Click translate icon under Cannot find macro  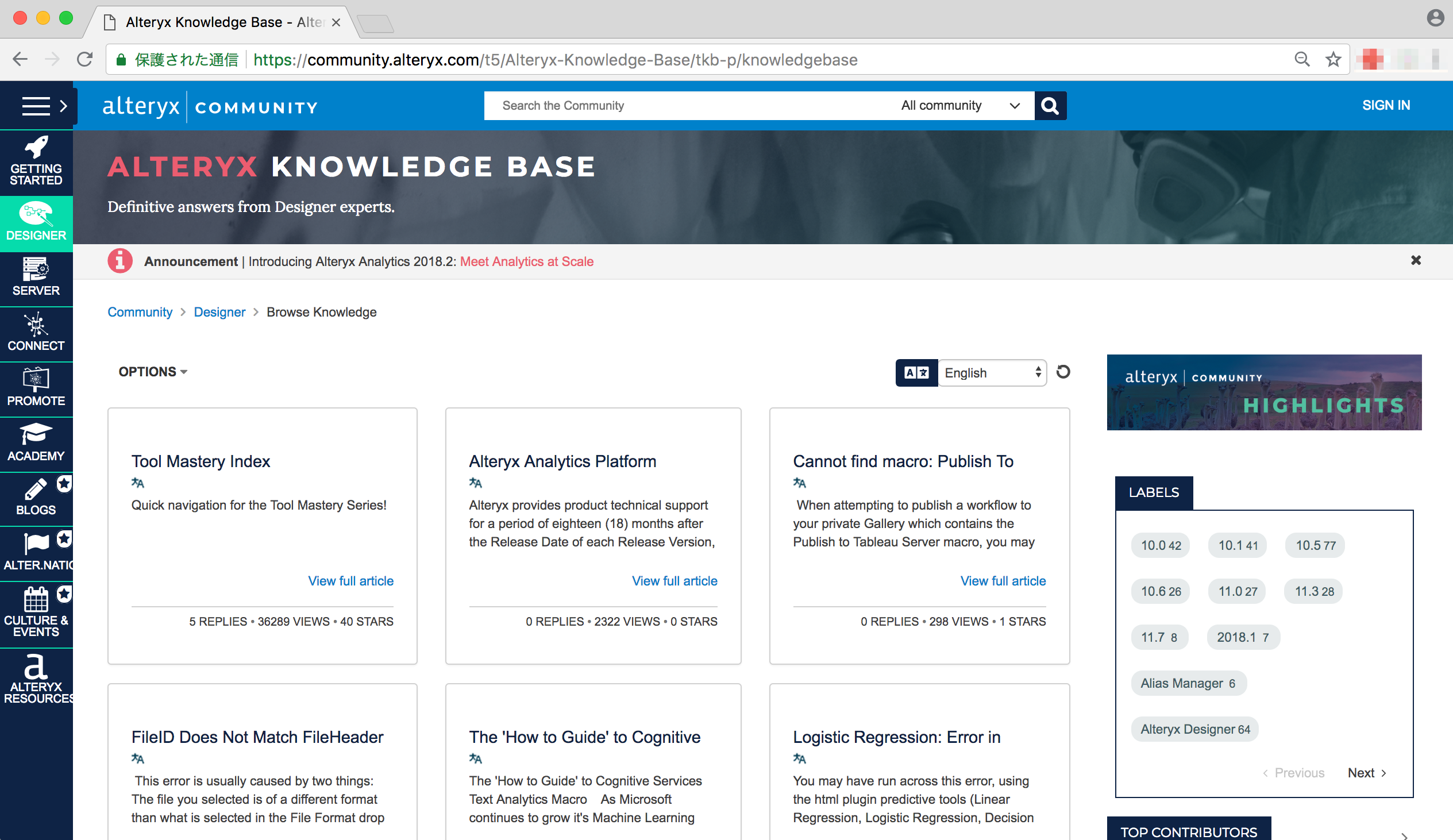800,483
